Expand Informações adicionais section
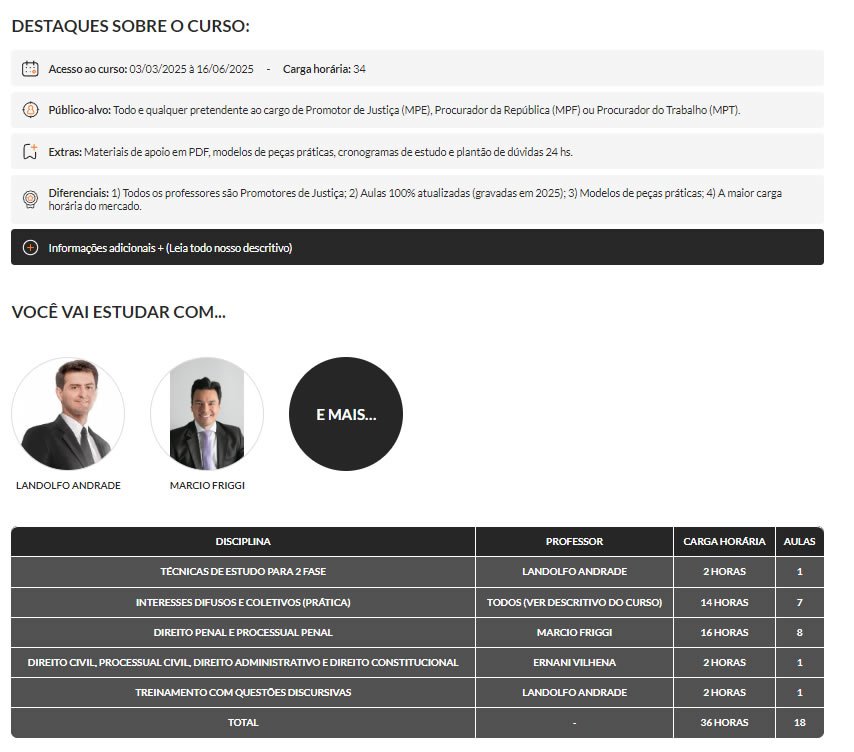The width and height of the screenshot is (854, 752). [x=170, y=248]
